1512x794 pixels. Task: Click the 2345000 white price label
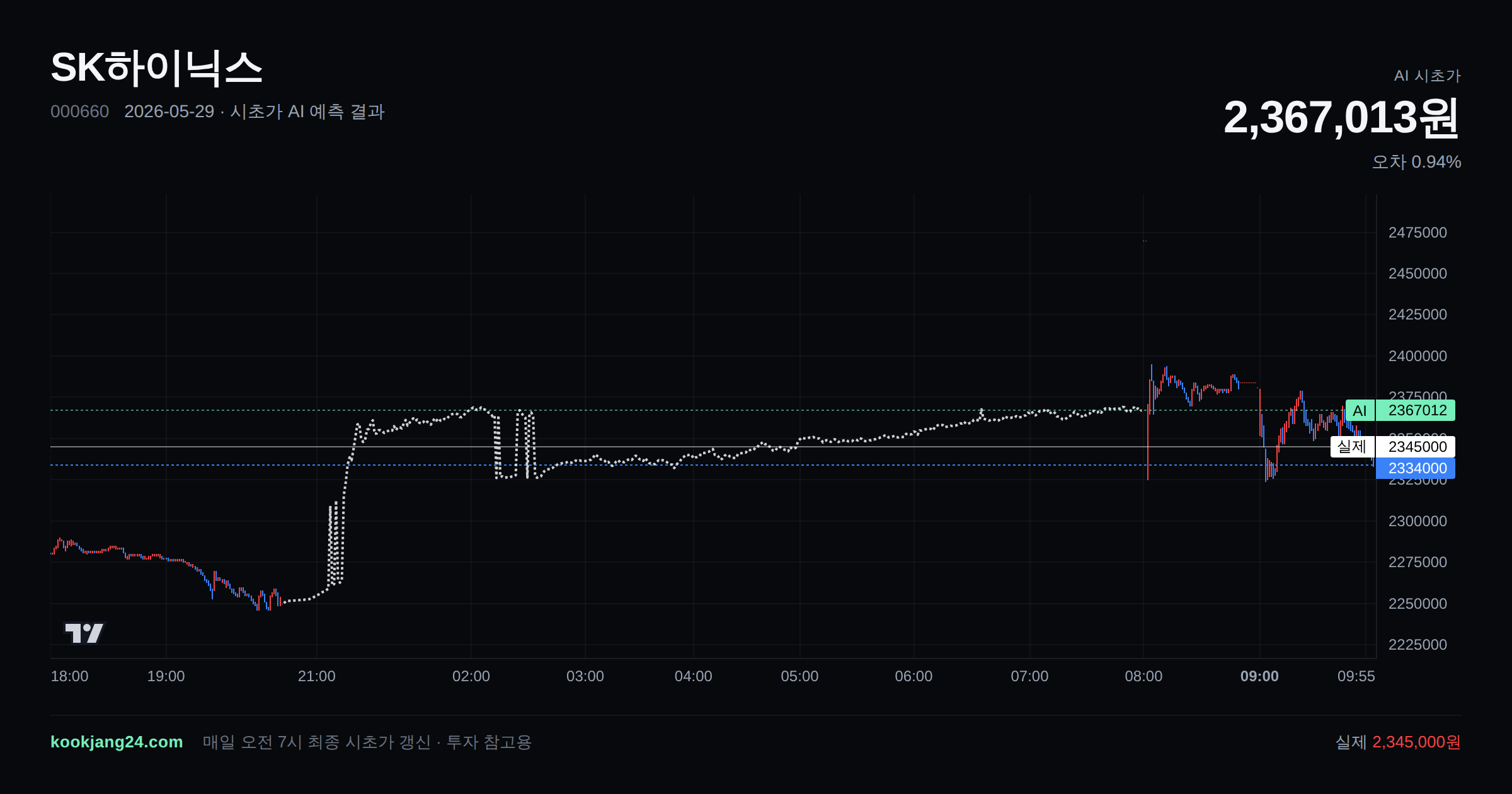1416,447
